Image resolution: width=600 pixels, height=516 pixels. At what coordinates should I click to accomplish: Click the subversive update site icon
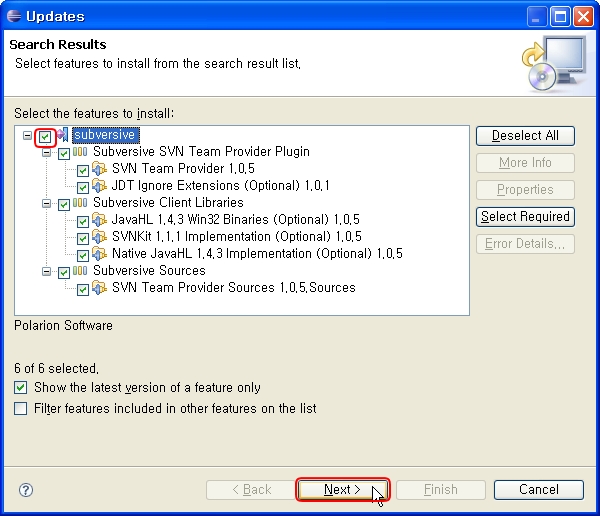(x=63, y=135)
